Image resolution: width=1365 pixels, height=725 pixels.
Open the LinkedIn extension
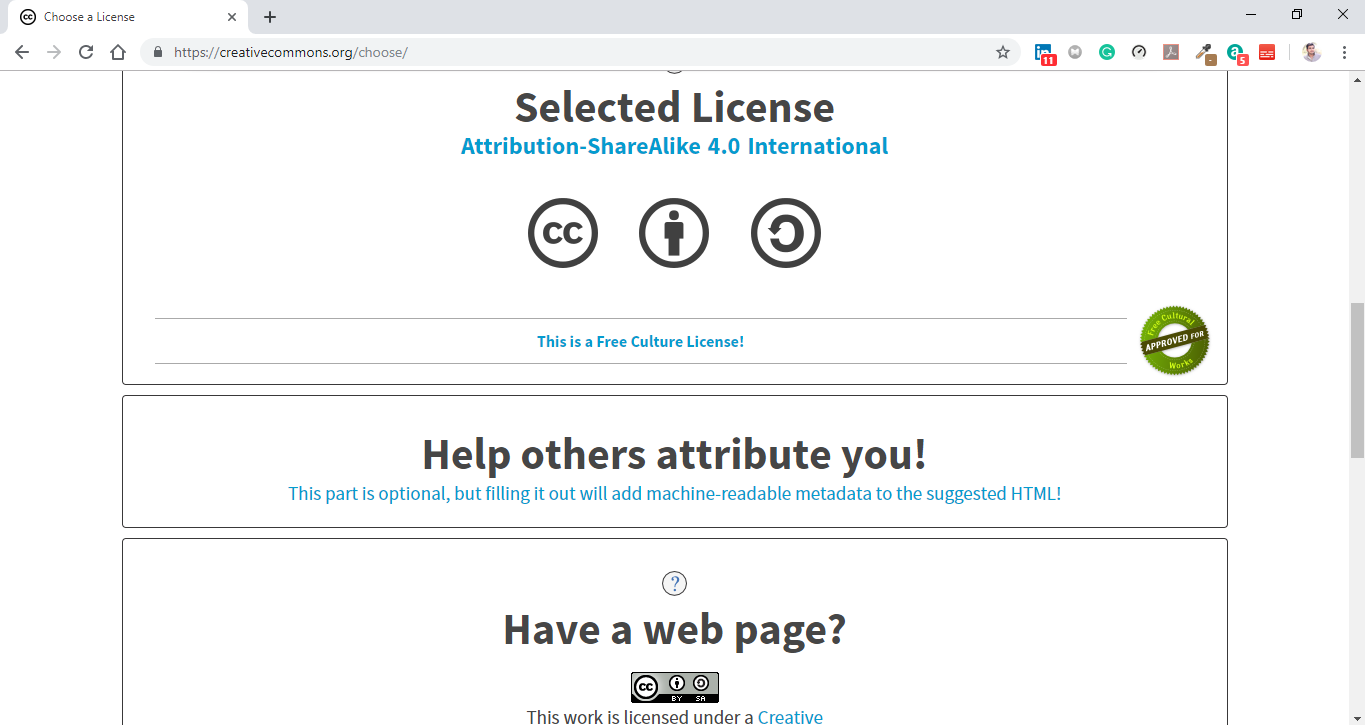point(1045,53)
